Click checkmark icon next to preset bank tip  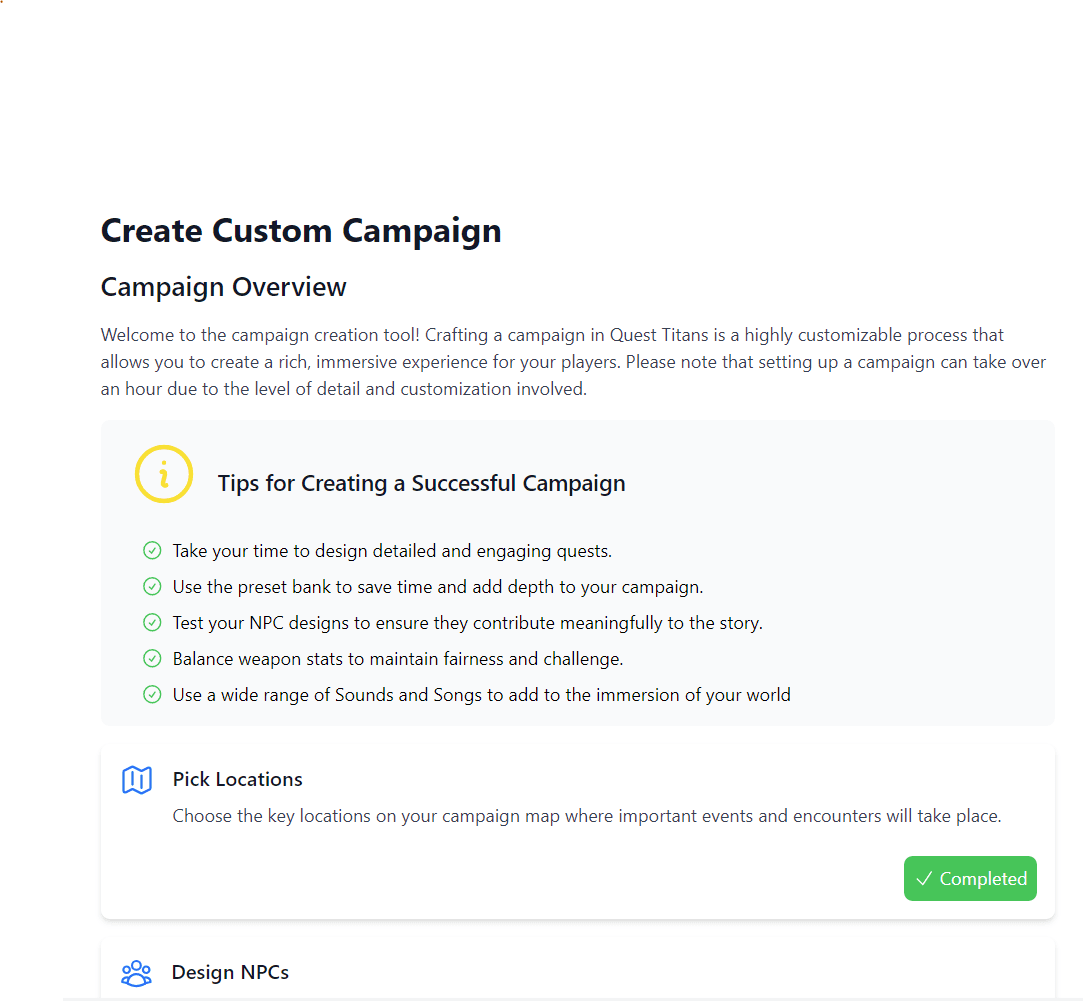coord(152,587)
